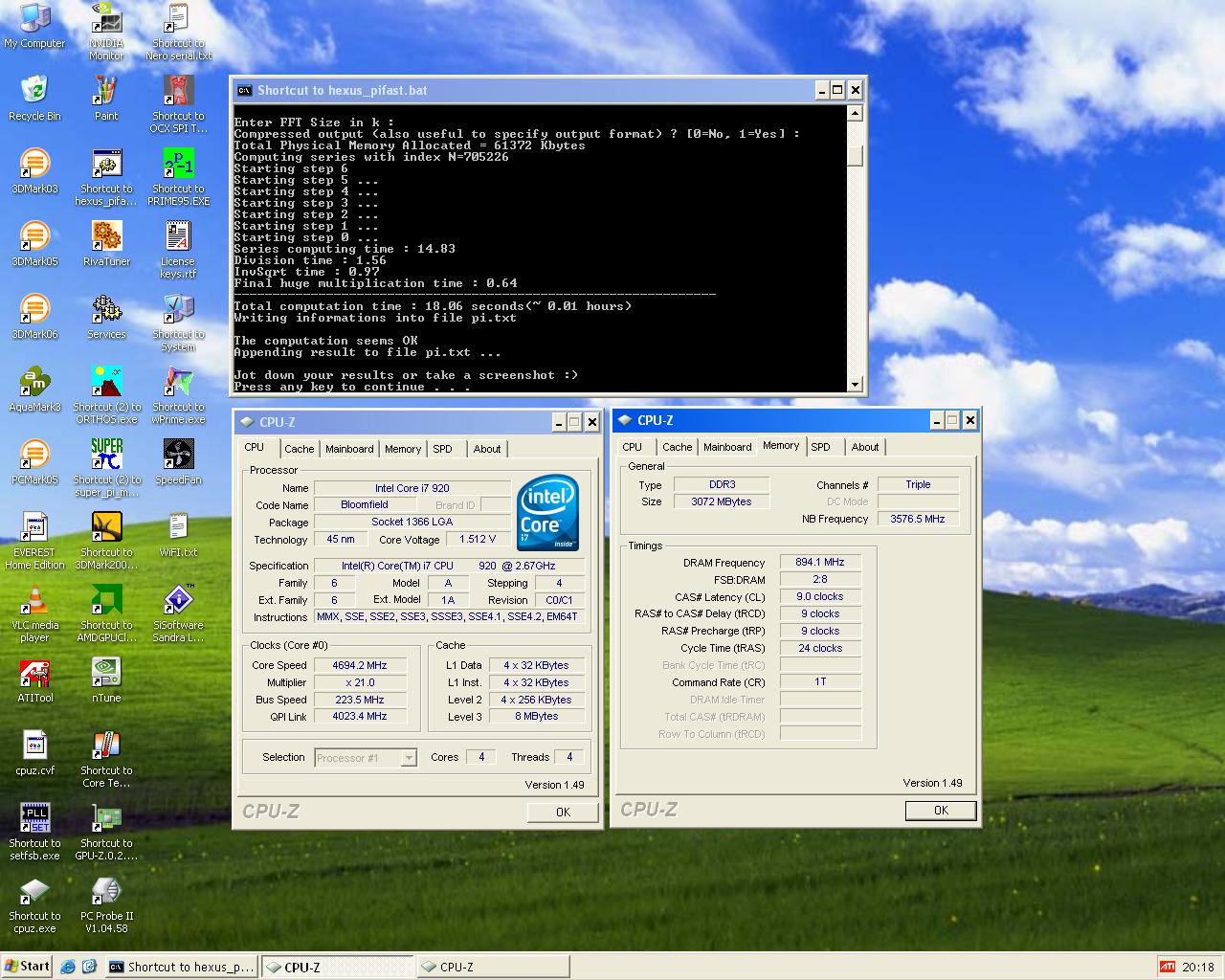Open SPD tab in left CPU-Z window
1225x980 pixels.
click(x=442, y=449)
